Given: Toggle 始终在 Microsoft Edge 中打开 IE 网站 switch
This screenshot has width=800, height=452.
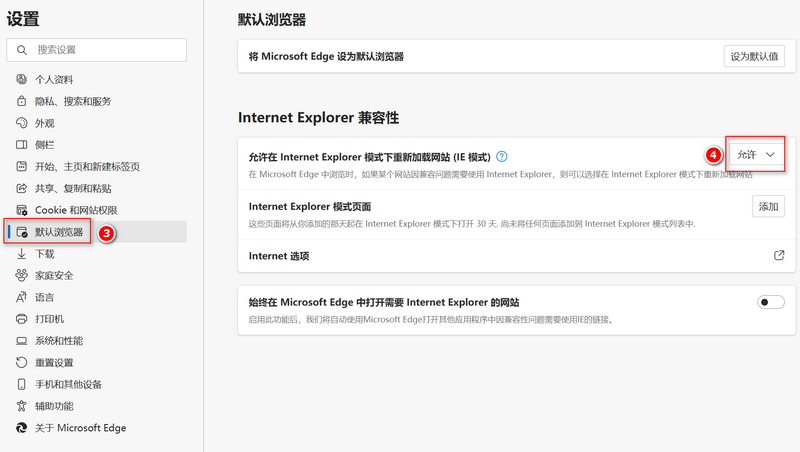Looking at the screenshot, I should (771, 302).
